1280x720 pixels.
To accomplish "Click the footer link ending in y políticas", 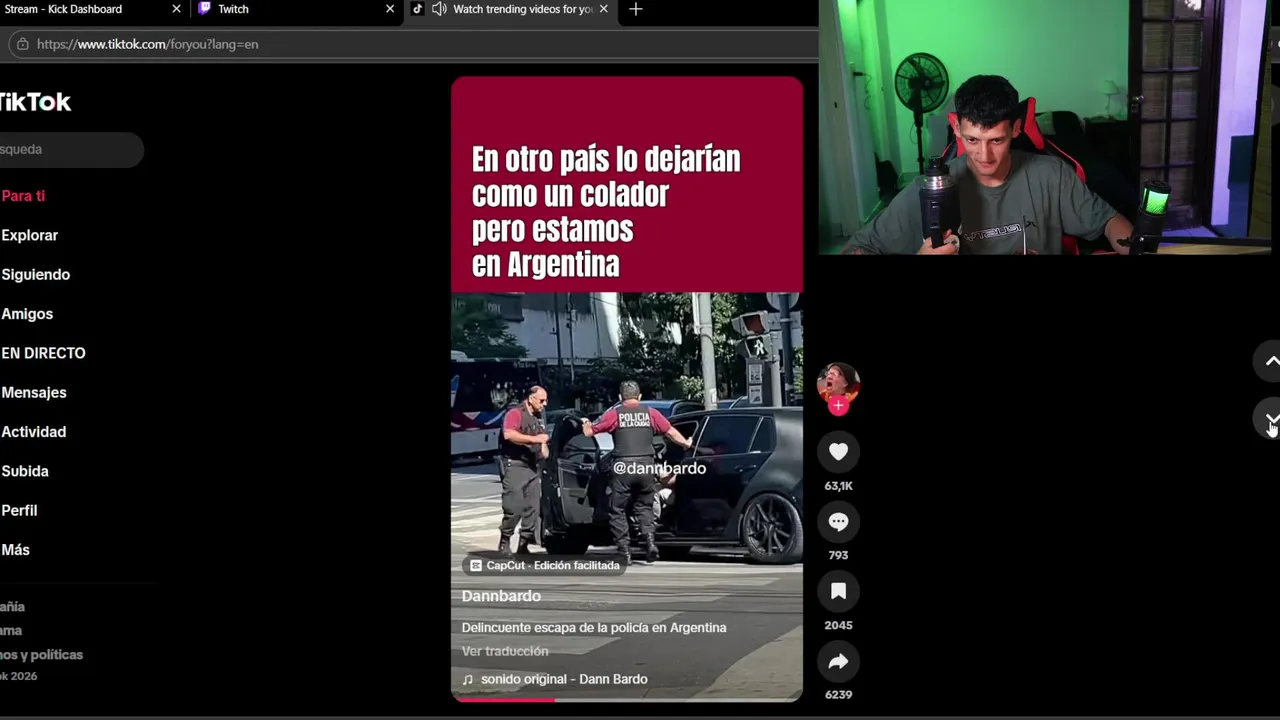I will point(41,655).
